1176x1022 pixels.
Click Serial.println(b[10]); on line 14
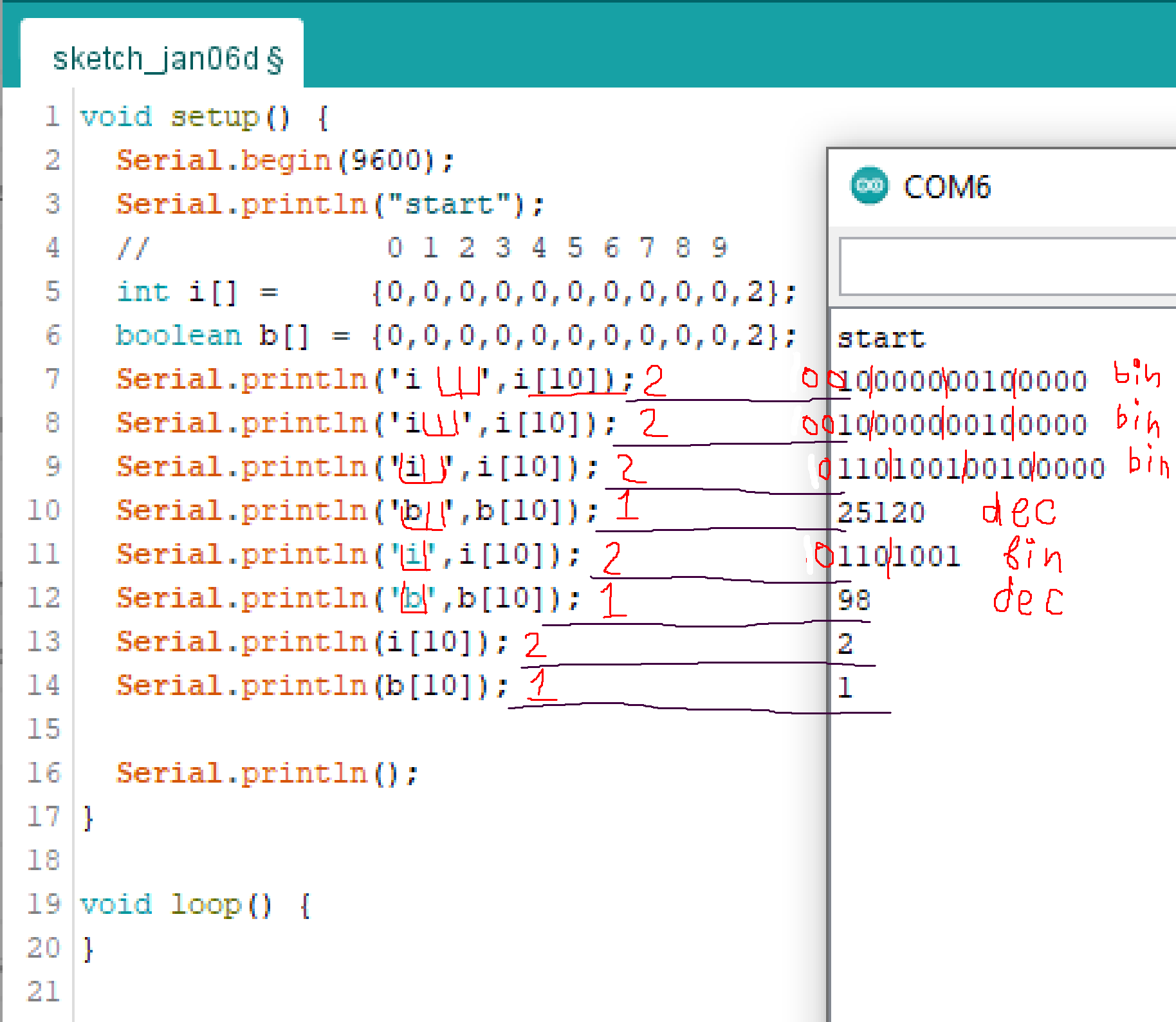tap(312, 686)
